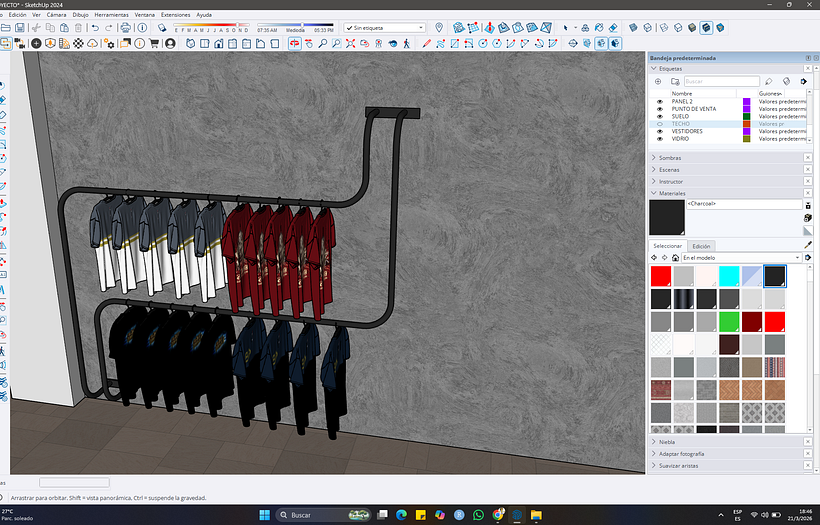Screen dimensions: 820x525
Task: Open File Explorer from the taskbar
Action: tap(536, 515)
